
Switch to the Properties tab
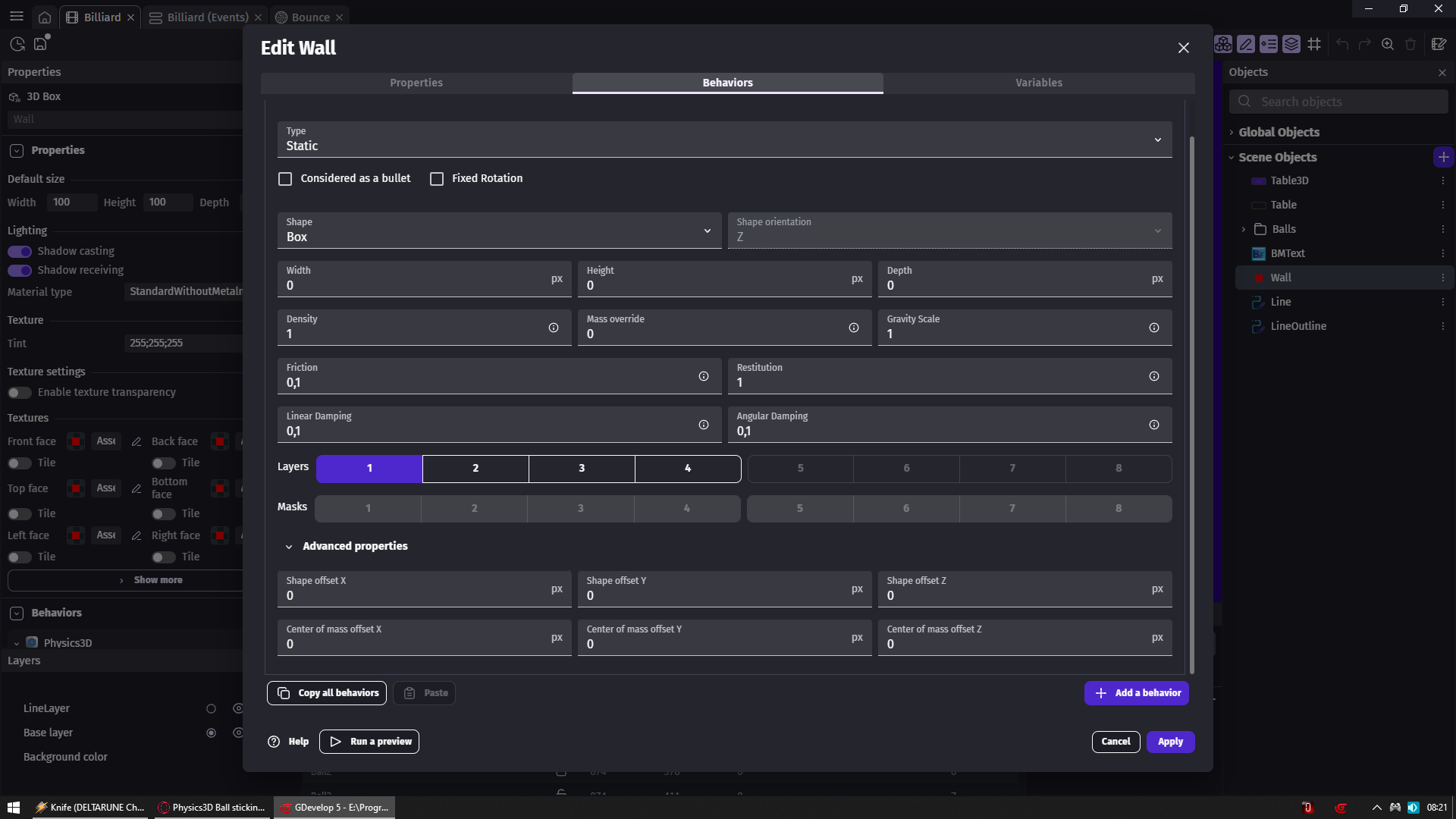416,83
